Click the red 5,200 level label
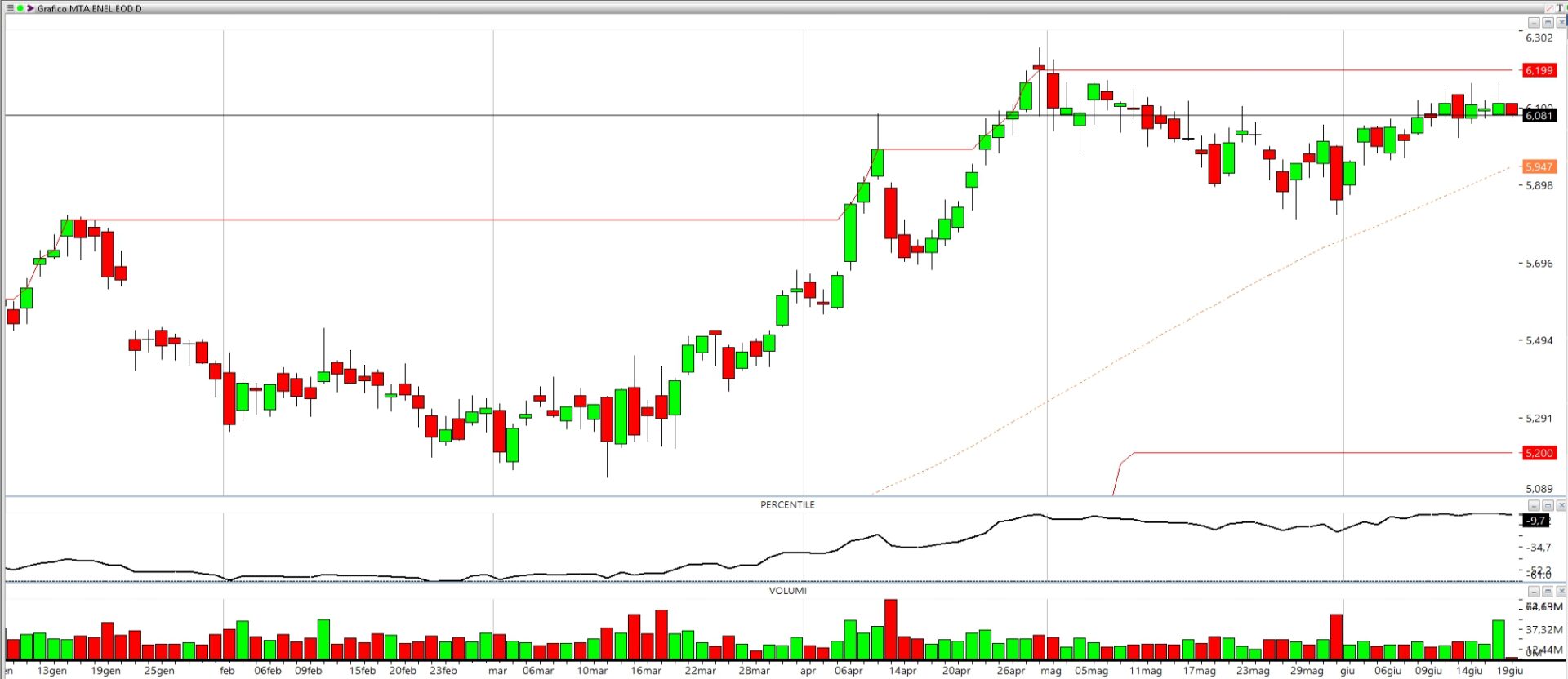The height and width of the screenshot is (679, 1568). coord(1539,453)
